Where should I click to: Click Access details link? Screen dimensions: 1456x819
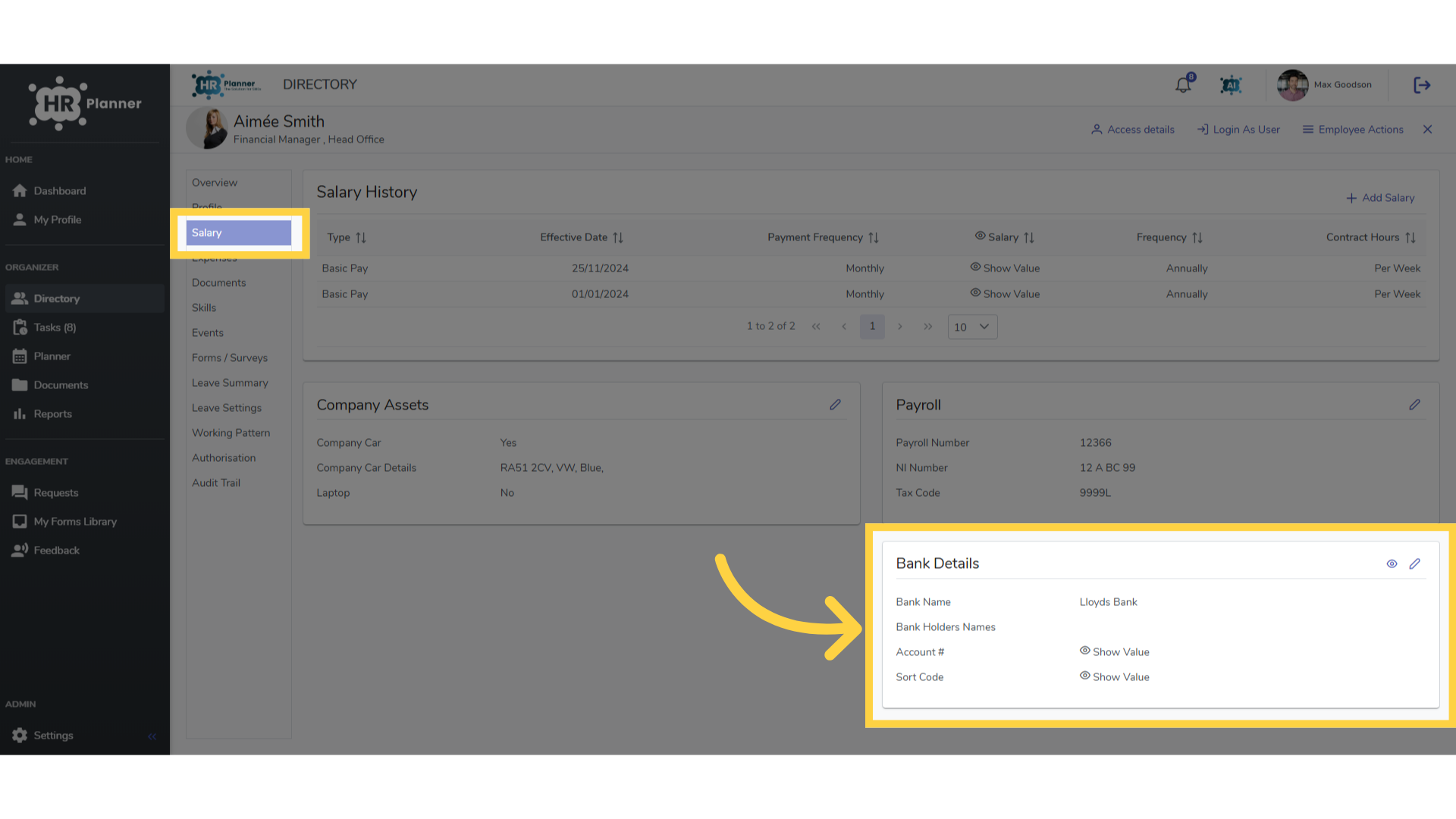(1133, 130)
